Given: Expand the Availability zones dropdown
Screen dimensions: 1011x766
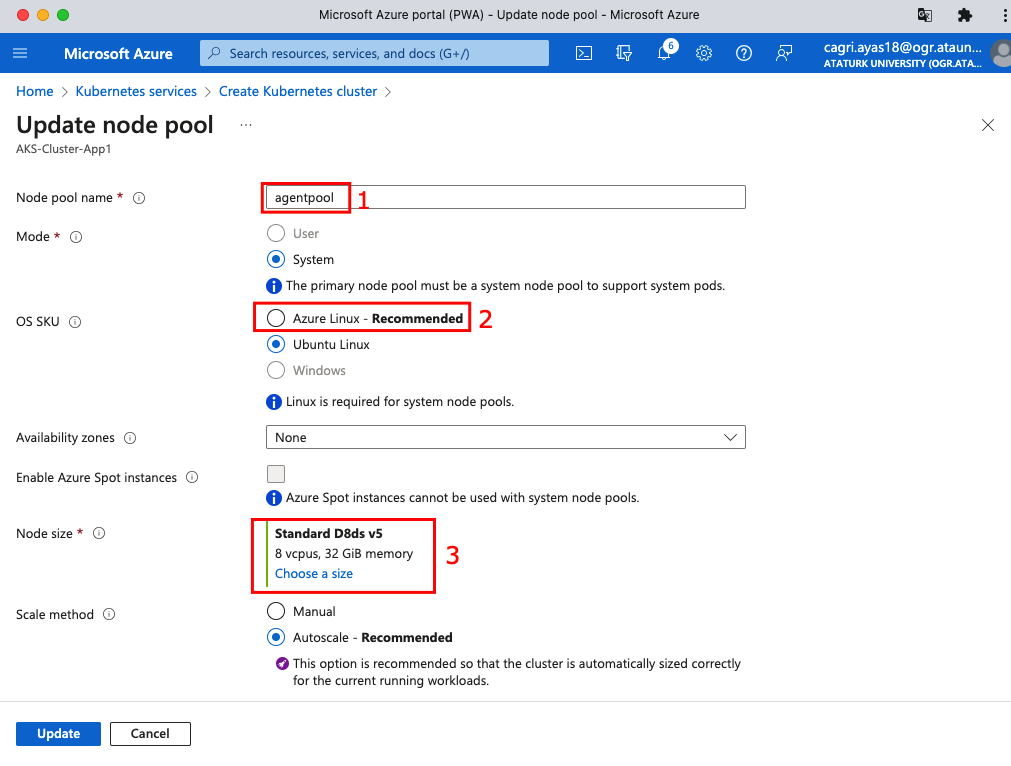Looking at the screenshot, I should 505,437.
